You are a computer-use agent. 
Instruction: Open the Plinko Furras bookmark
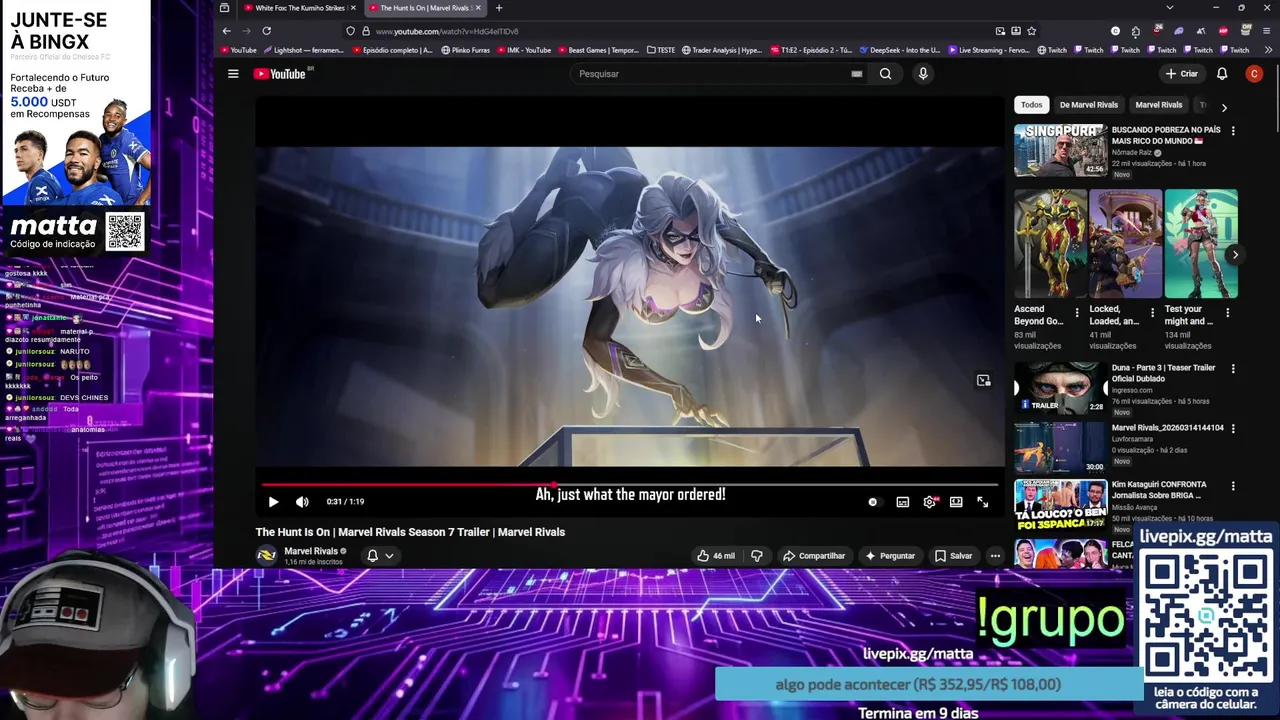465,50
